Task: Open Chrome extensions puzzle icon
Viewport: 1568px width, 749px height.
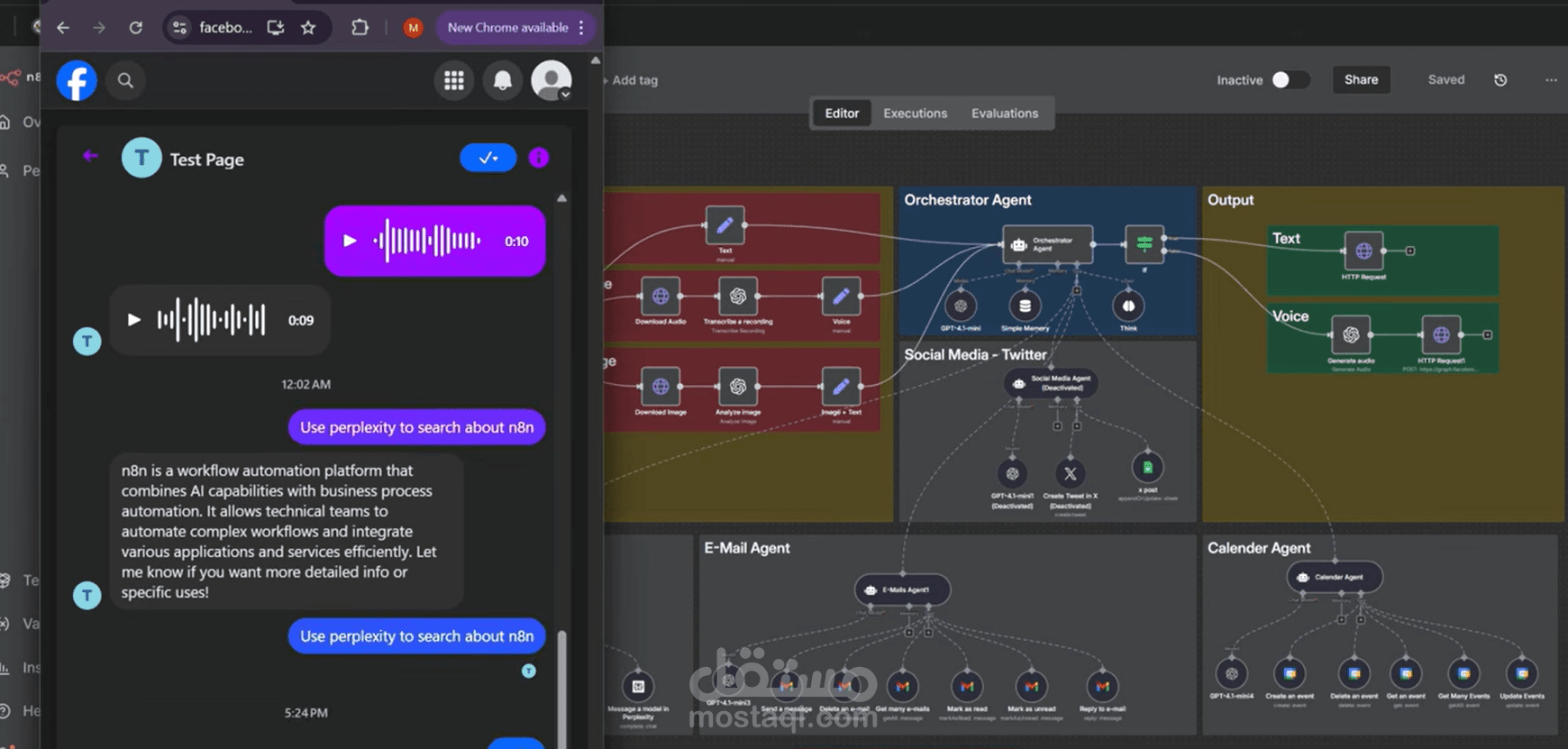Action: pos(360,28)
